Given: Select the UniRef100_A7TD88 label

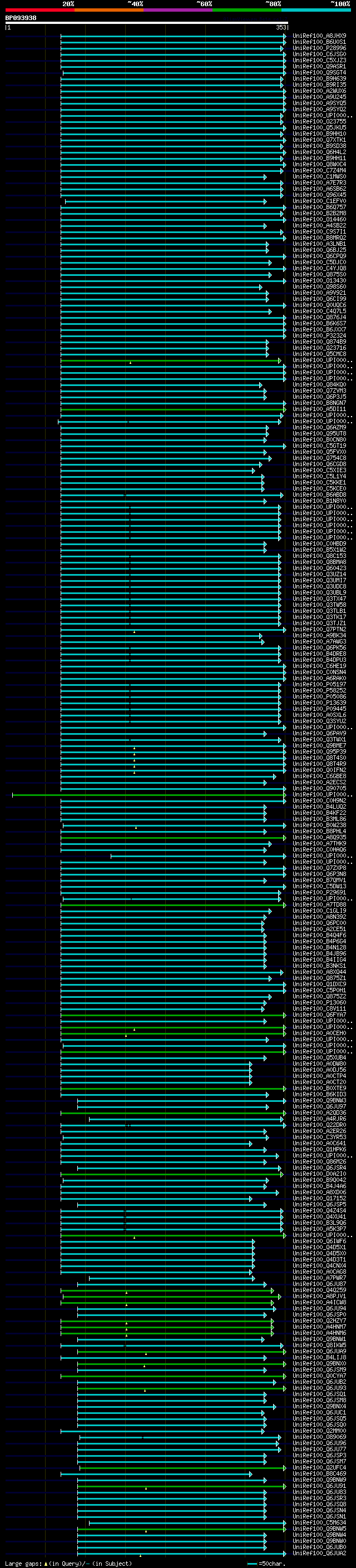Looking at the screenshot, I should pyautogui.click(x=319, y=904).
